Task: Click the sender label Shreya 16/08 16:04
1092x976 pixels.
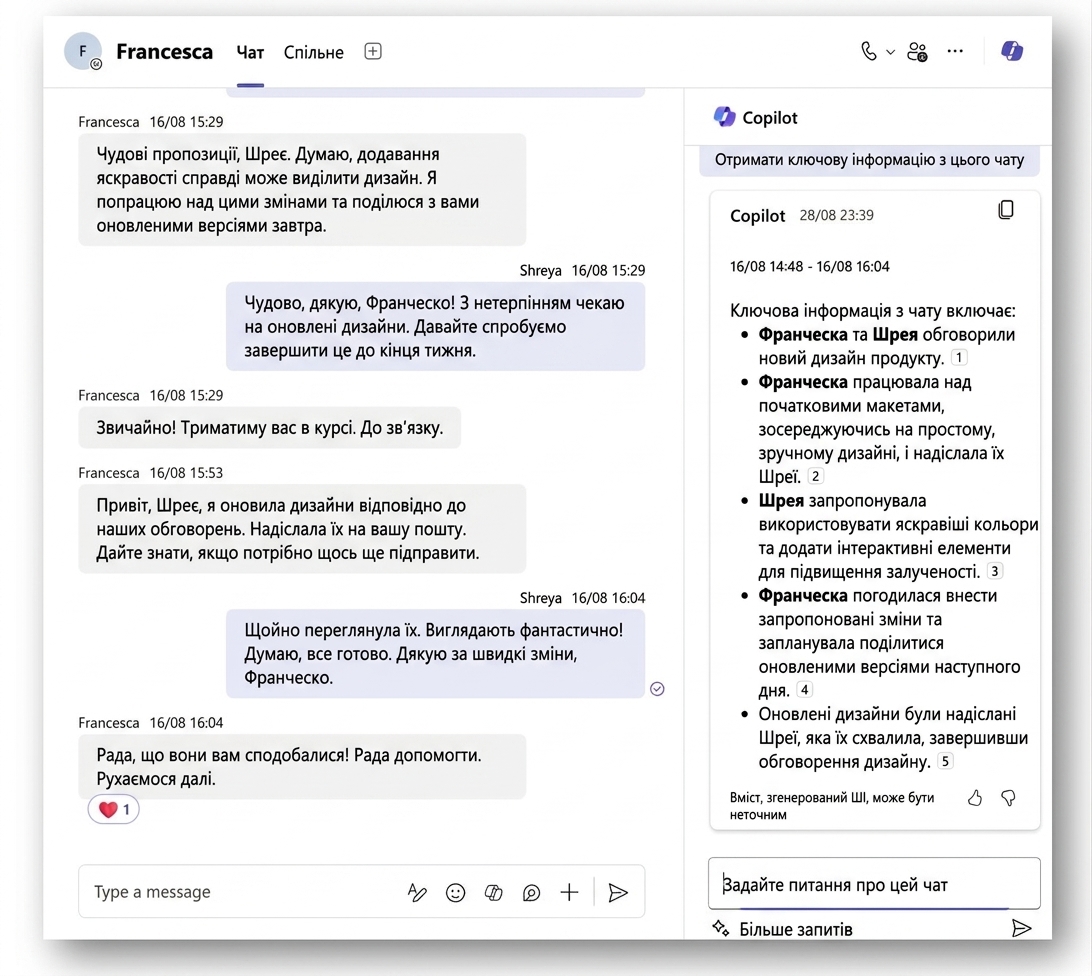Action: [582, 598]
